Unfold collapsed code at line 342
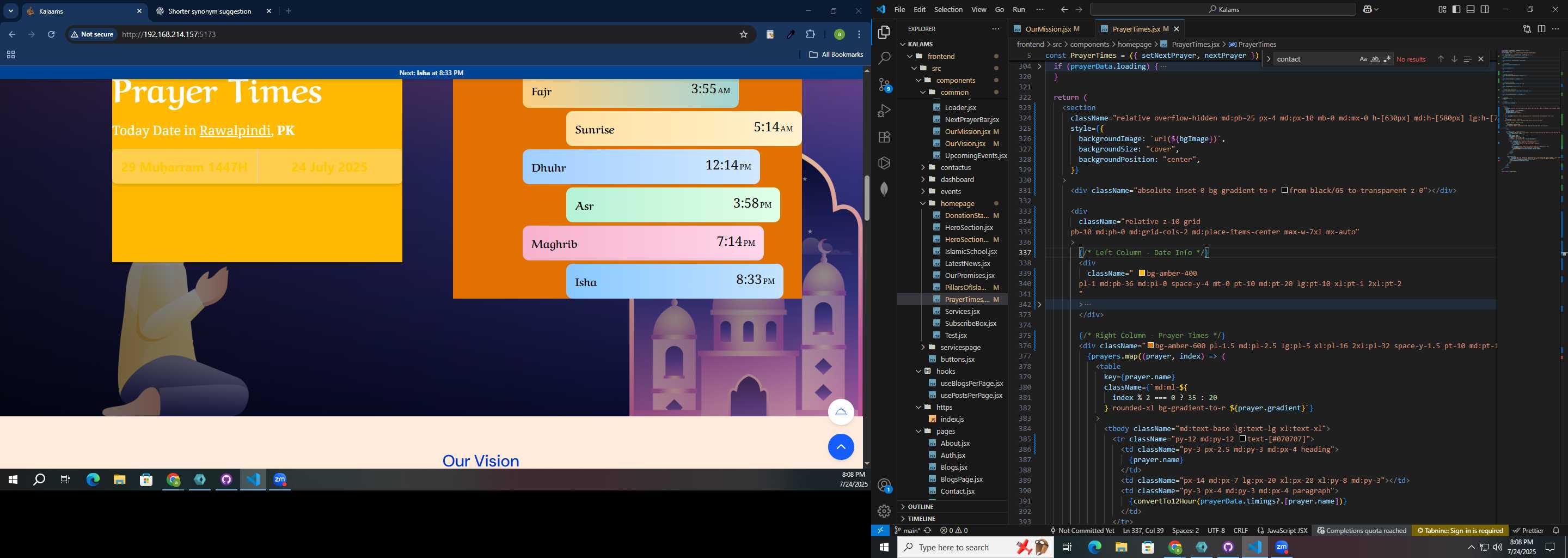The height and width of the screenshot is (558, 1568). coord(1039,305)
